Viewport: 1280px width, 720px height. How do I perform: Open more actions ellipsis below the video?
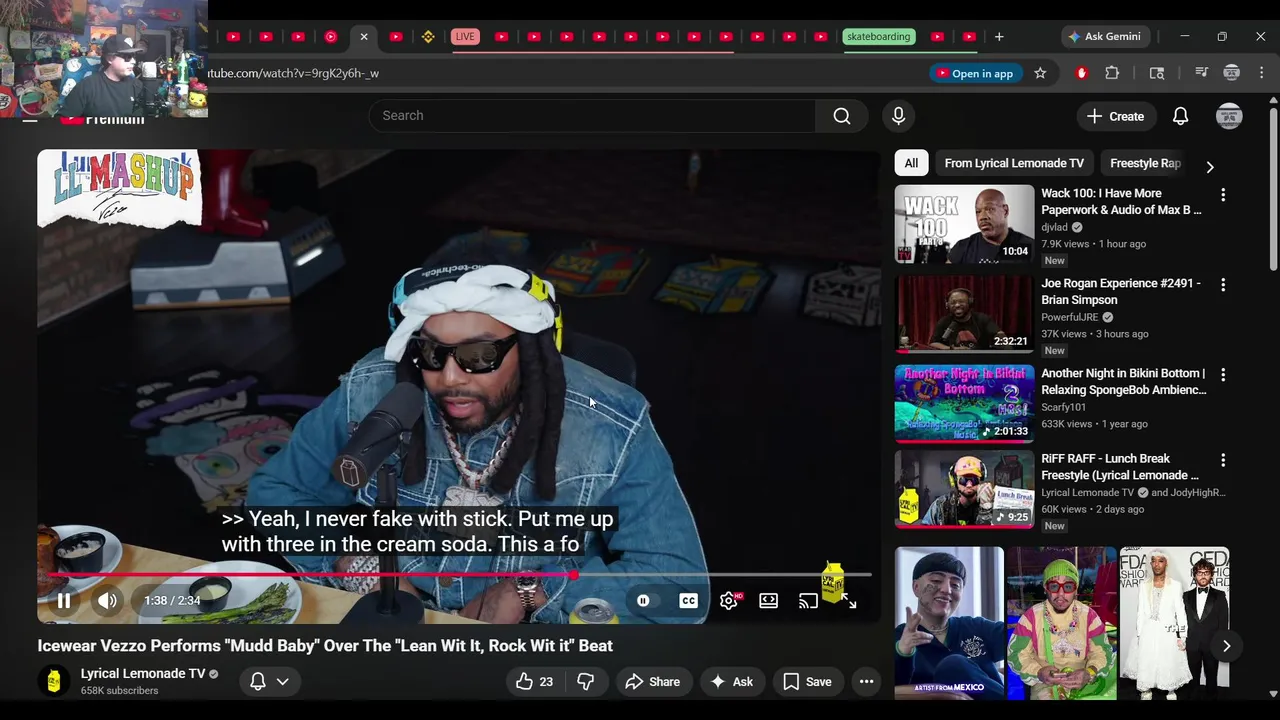867,682
